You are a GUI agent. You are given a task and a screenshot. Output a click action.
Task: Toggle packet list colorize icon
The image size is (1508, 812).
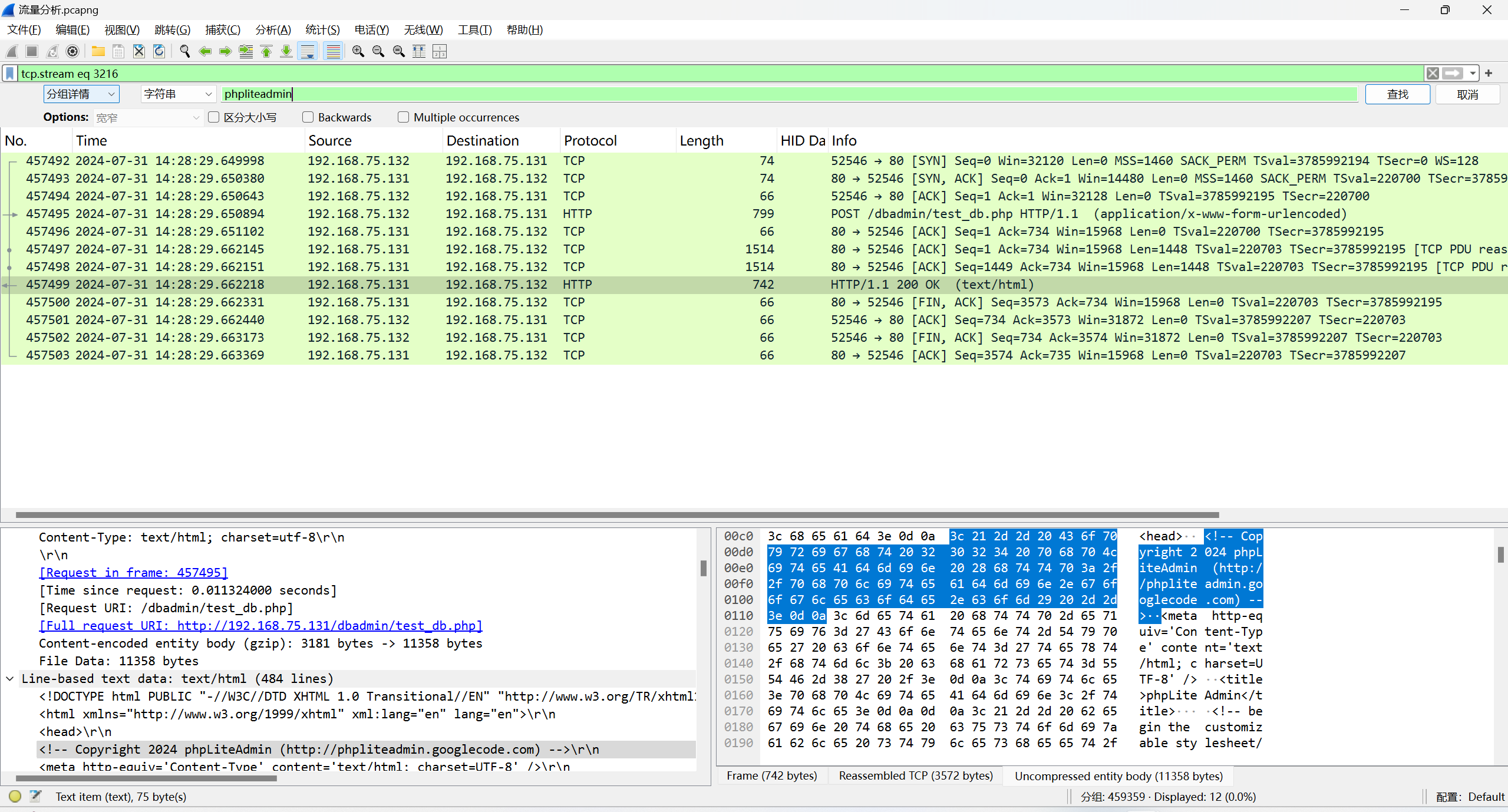334,51
